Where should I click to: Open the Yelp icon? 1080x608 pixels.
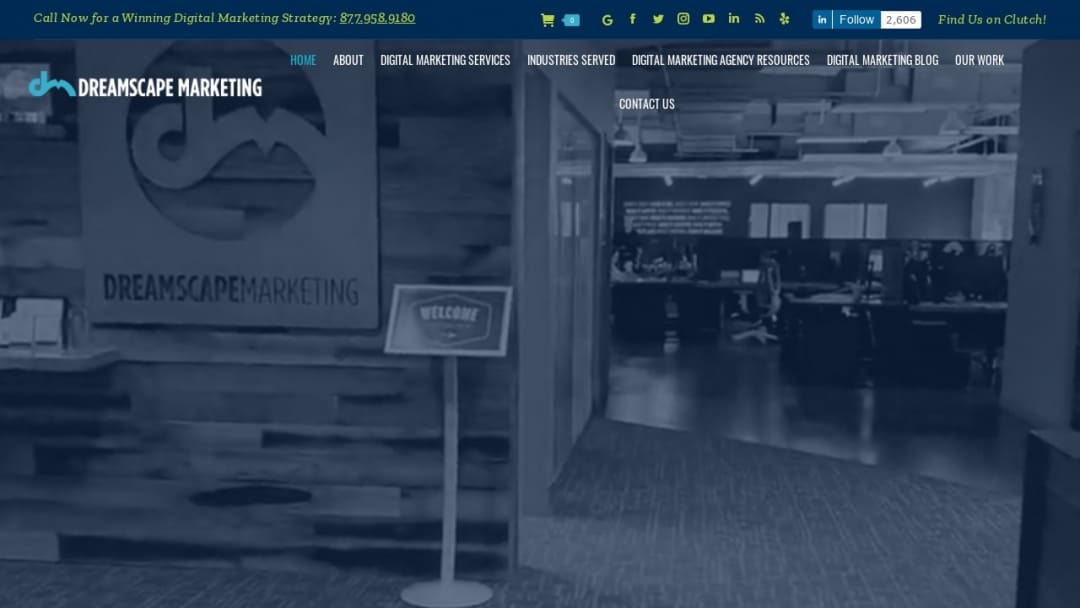[x=784, y=18]
